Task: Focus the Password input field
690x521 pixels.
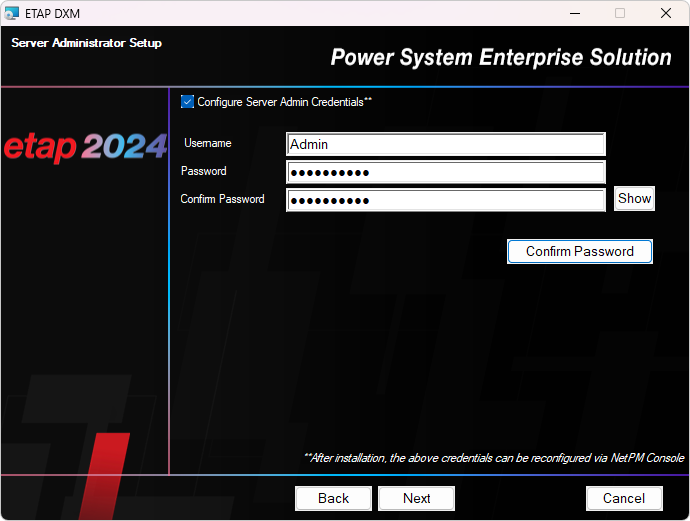Action: (446, 172)
